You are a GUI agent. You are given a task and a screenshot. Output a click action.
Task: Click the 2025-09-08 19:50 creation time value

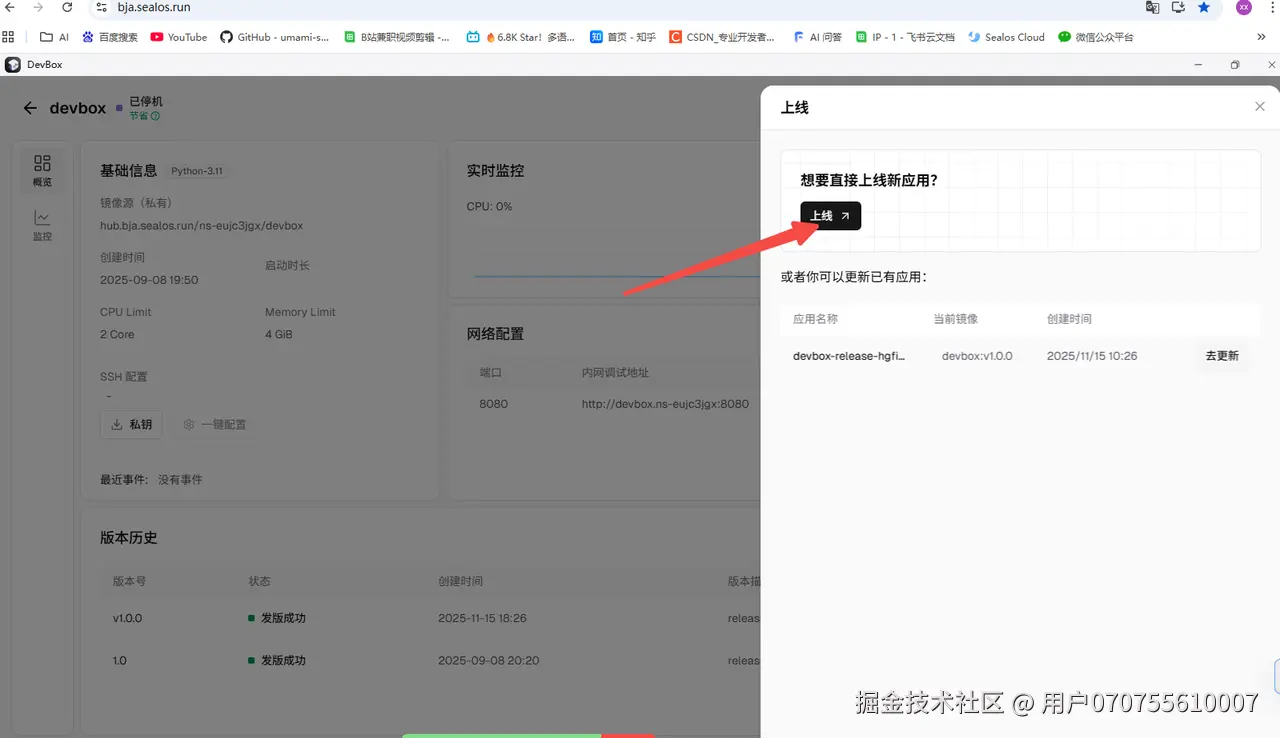pyautogui.click(x=149, y=280)
